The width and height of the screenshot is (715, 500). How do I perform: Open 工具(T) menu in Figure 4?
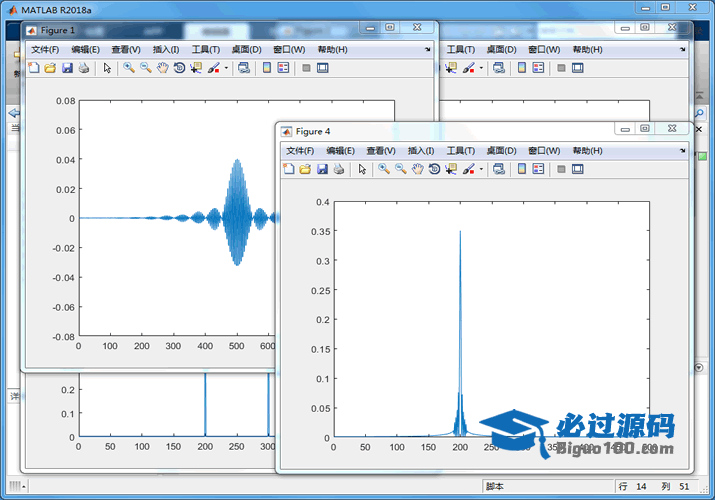461,150
